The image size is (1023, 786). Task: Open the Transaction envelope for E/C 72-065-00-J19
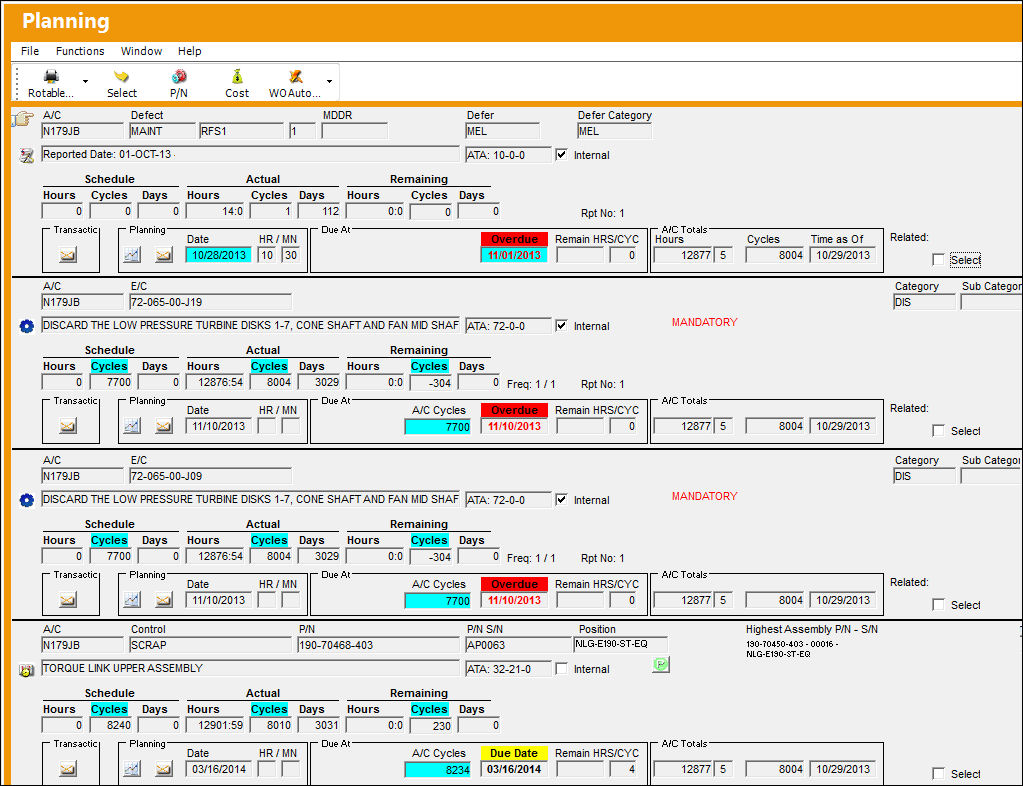click(68, 426)
